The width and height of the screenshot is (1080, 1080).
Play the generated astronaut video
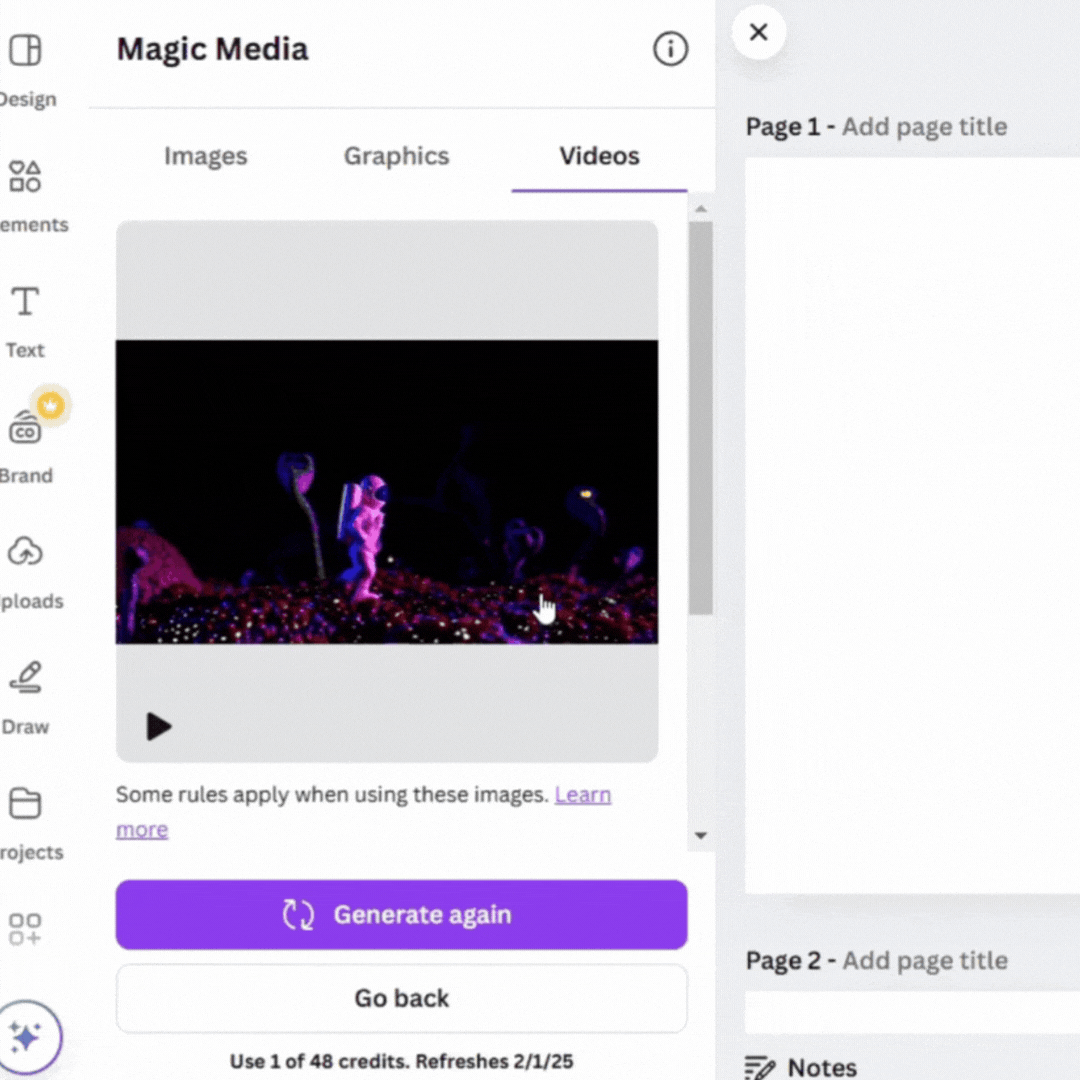pyautogui.click(x=159, y=726)
